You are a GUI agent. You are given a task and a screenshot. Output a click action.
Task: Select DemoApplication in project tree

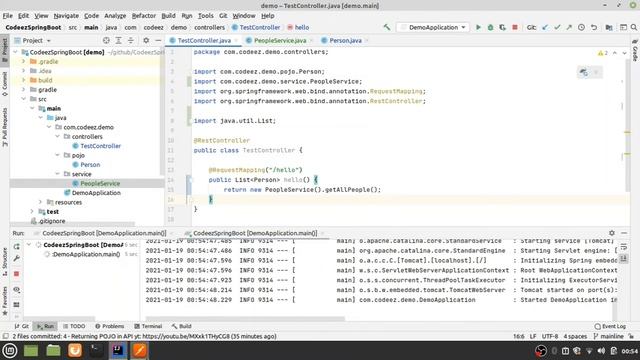click(96, 193)
